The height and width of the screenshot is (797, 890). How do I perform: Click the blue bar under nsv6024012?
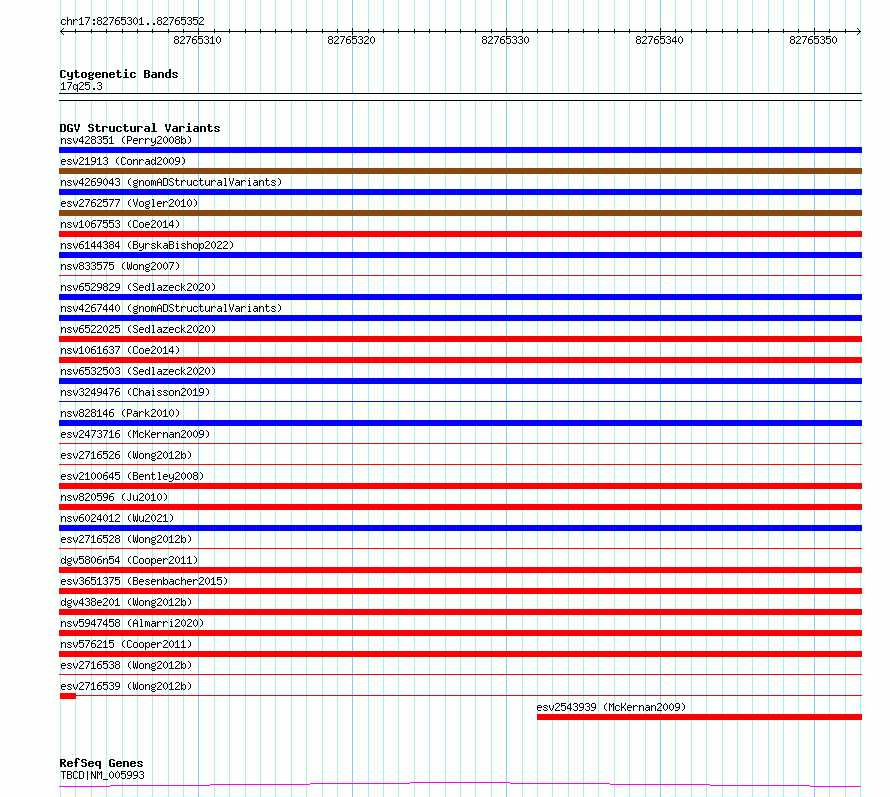(x=460, y=528)
